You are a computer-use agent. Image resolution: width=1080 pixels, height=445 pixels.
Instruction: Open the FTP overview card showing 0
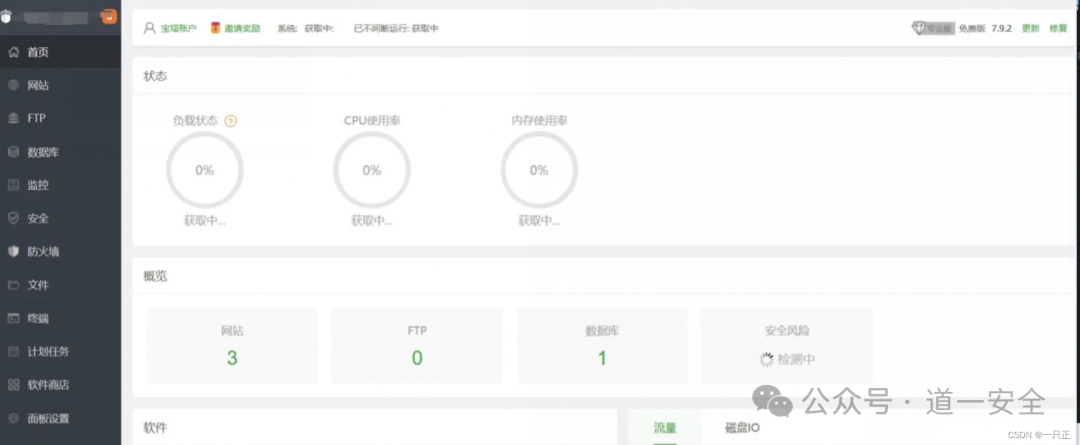click(417, 345)
